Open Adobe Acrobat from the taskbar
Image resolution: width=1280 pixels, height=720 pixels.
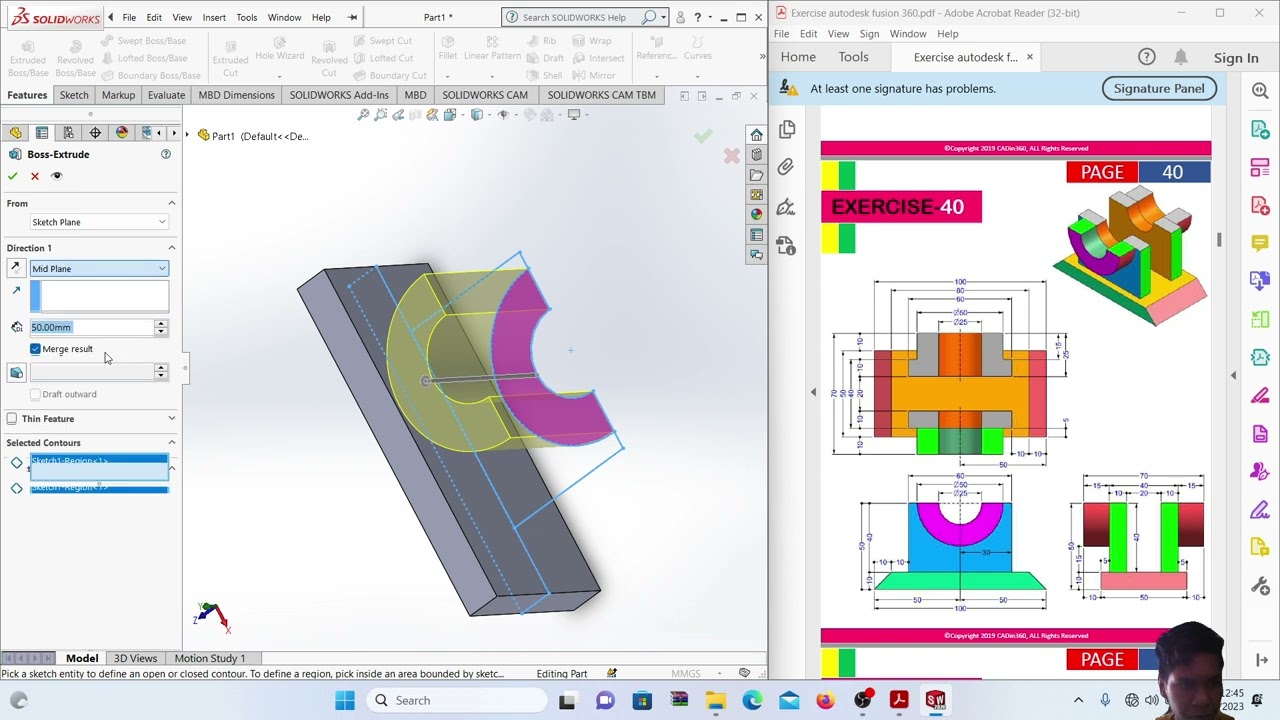pos(898,700)
